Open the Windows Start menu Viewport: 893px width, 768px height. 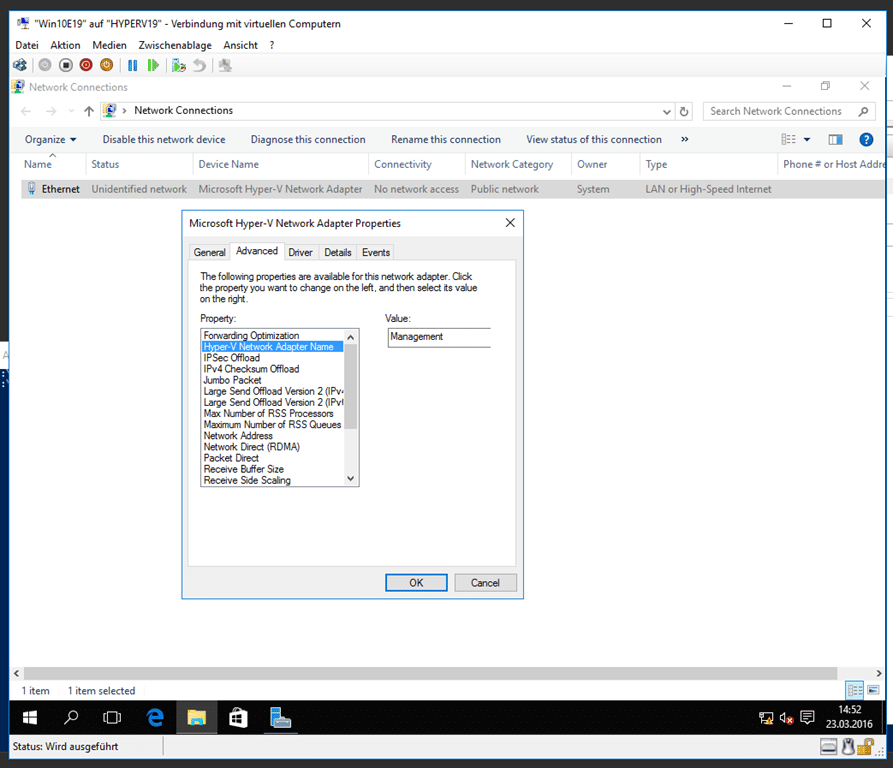coord(30,717)
